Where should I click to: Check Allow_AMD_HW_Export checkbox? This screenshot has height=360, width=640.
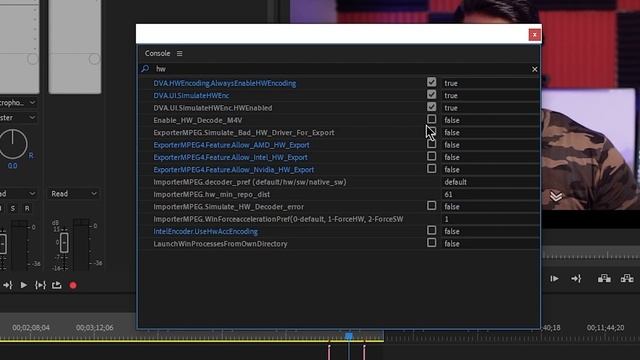[x=431, y=144]
